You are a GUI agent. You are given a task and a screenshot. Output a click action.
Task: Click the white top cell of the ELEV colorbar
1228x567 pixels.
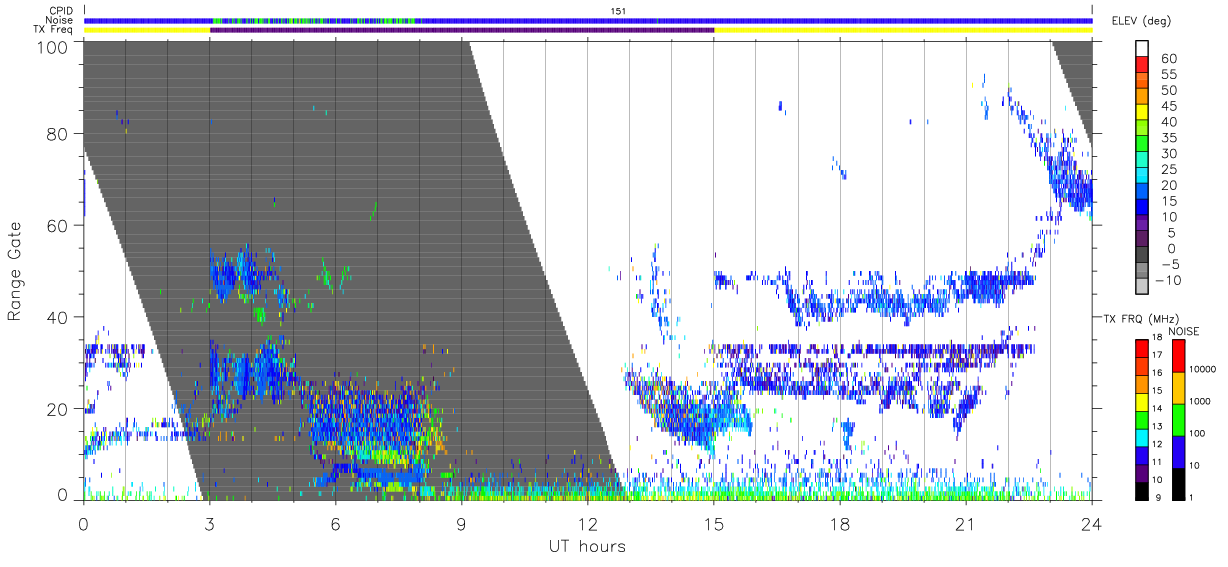pos(1144,49)
